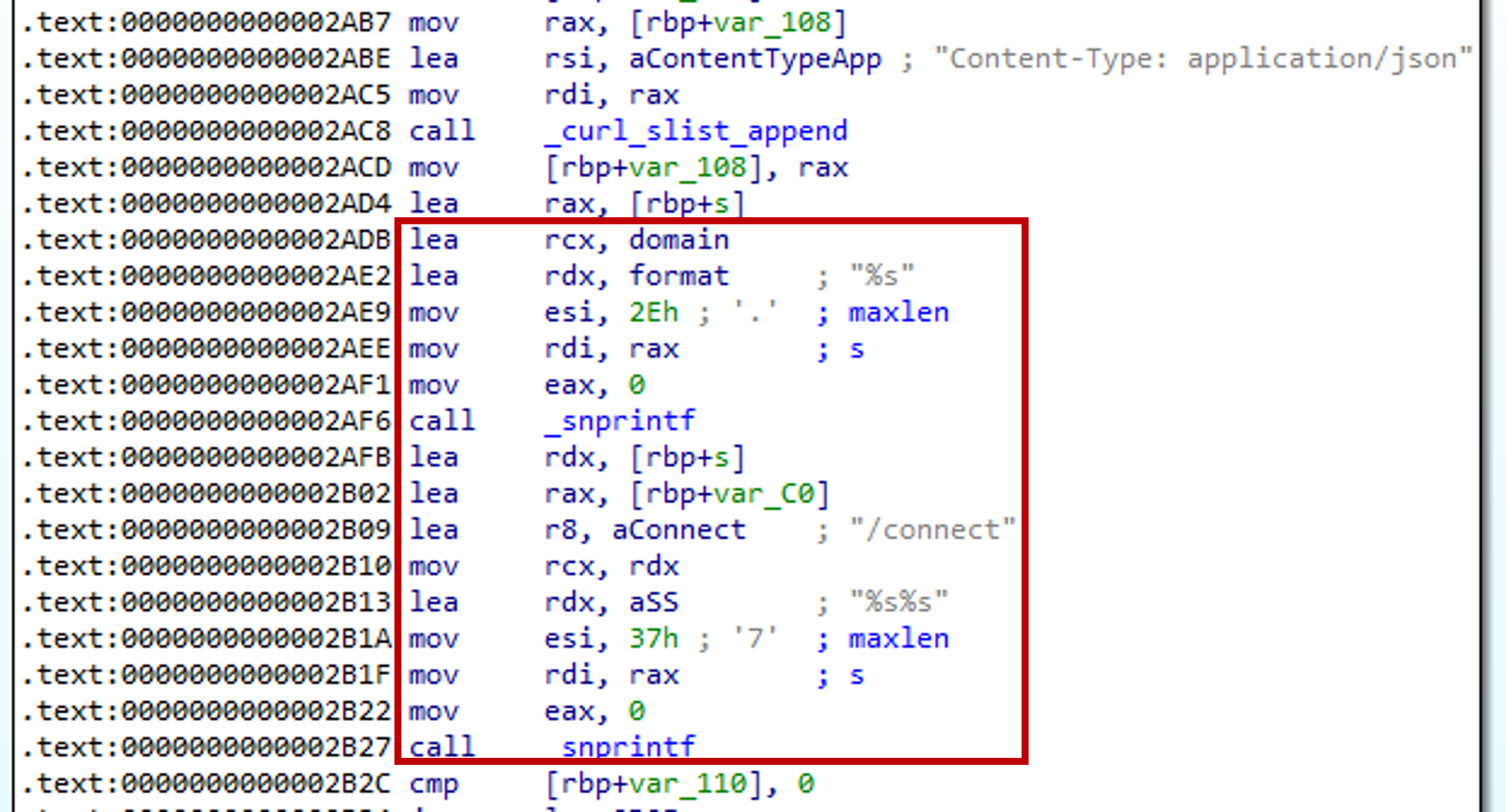
Task: Click the cmp mnemonic at 2B2C
Action: point(434,783)
